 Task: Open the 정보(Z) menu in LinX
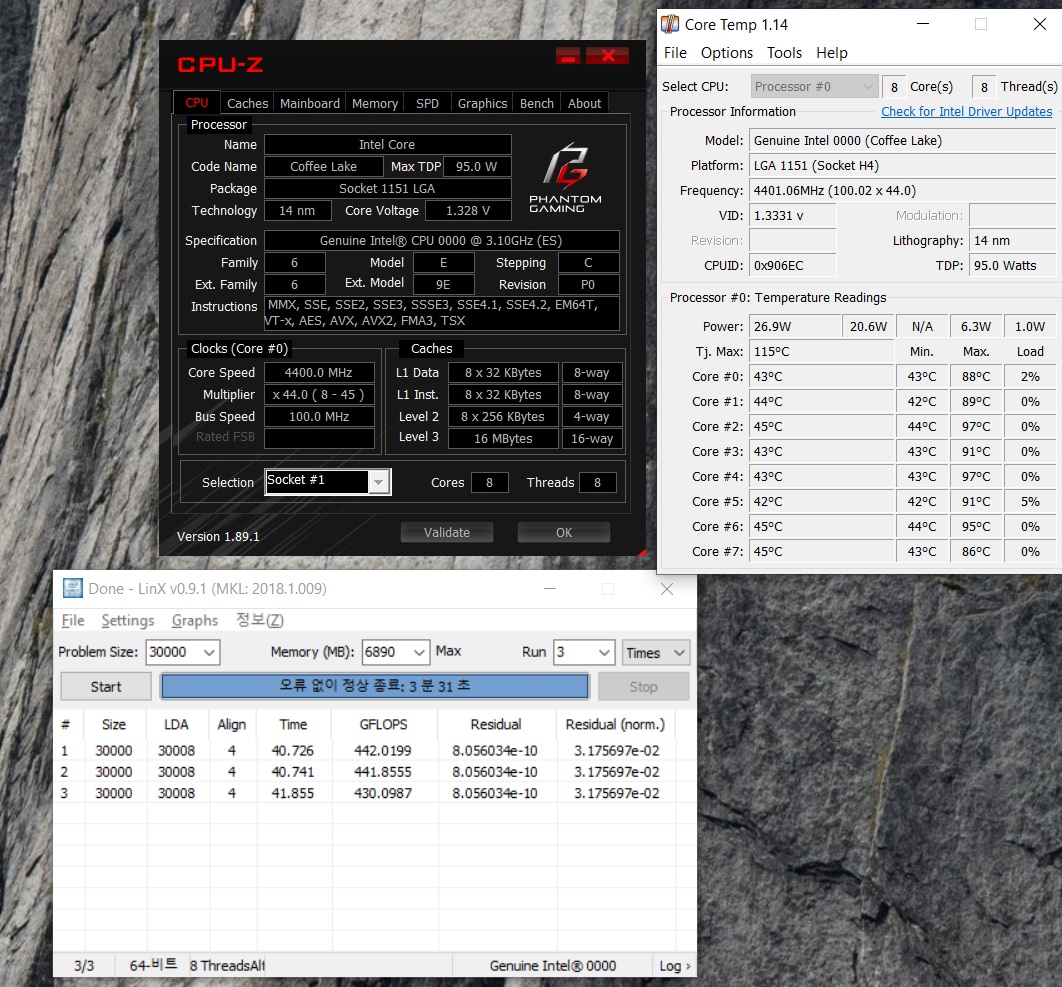tap(259, 620)
